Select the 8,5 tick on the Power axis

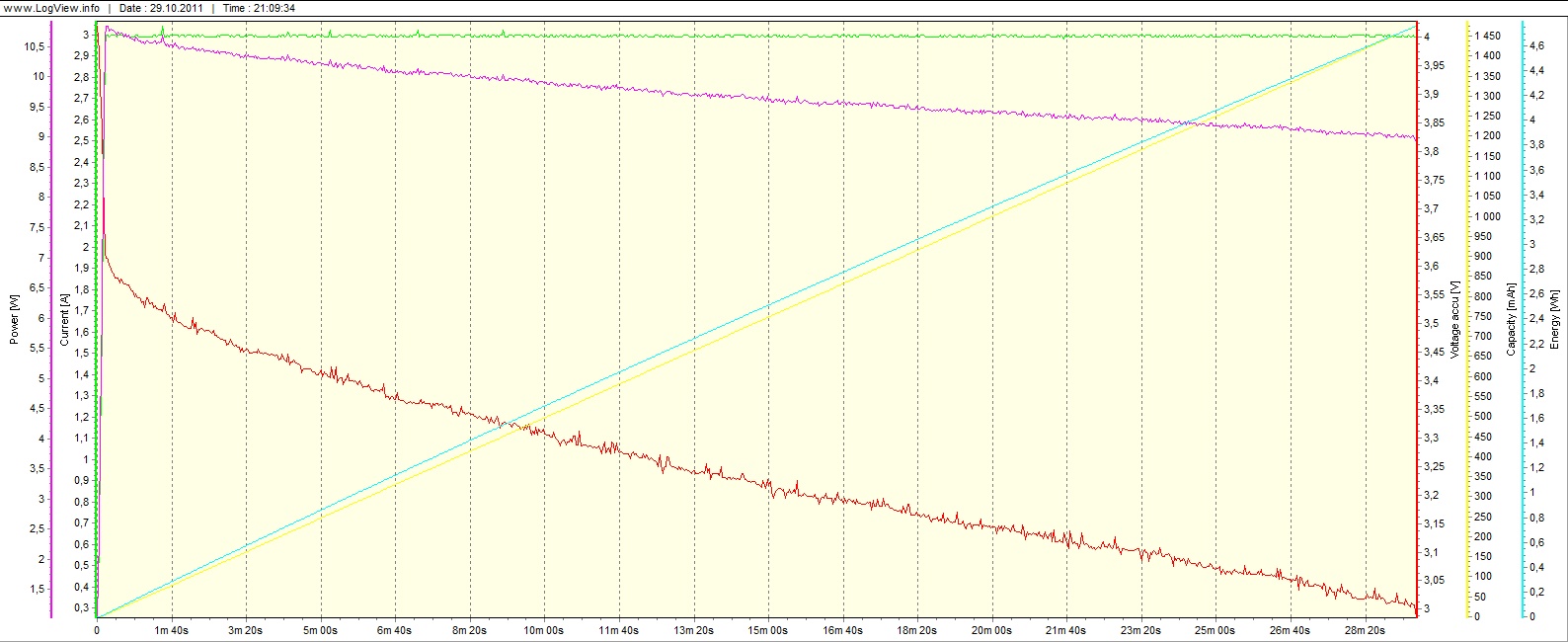click(x=37, y=167)
